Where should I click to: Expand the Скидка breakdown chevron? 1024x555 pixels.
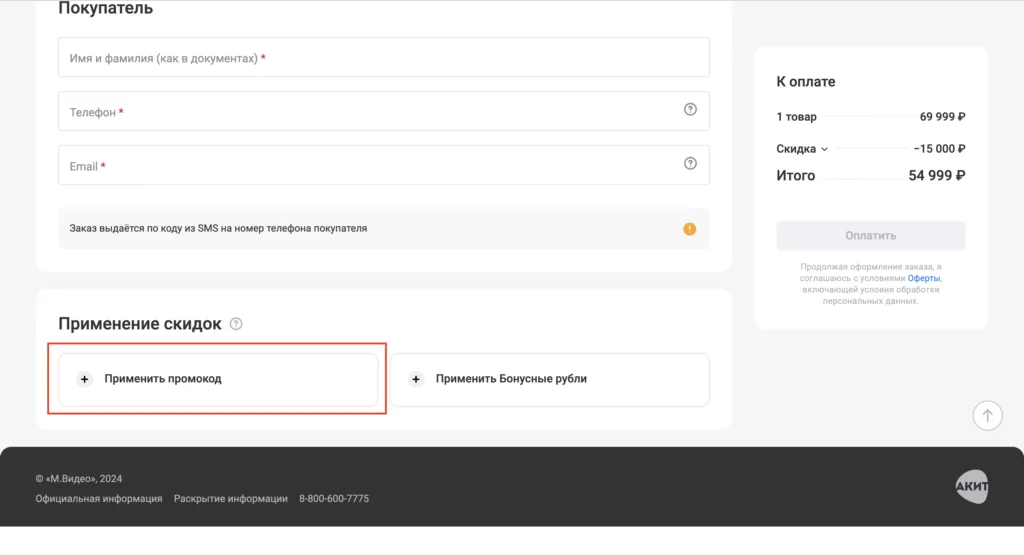[x=825, y=149]
